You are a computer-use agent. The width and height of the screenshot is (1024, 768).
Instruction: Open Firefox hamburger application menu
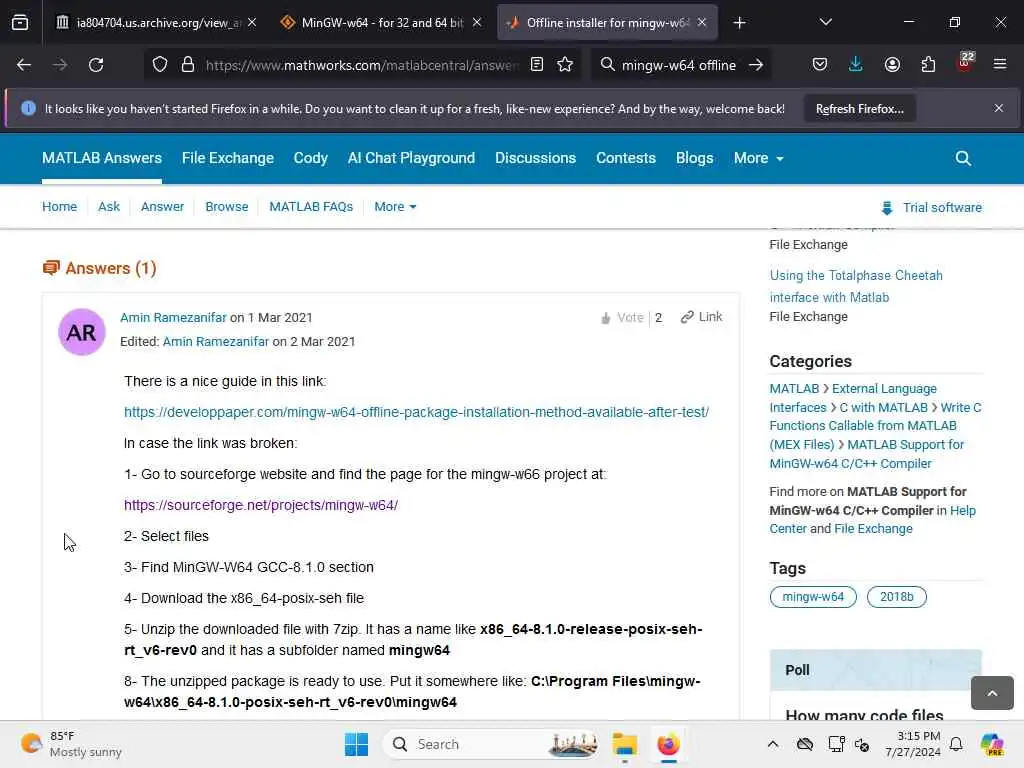pos(1000,65)
